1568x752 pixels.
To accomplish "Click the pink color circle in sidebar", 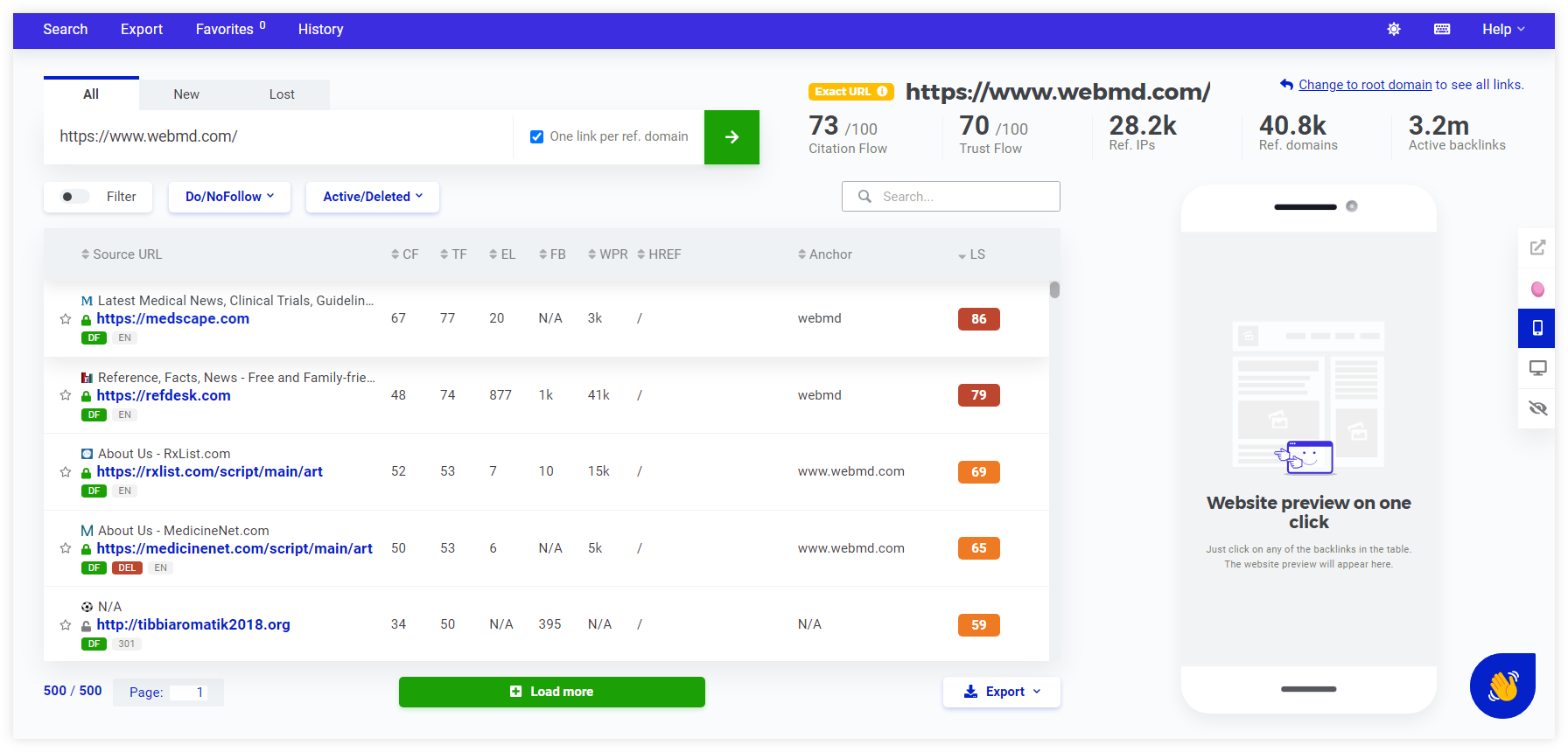I will pyautogui.click(x=1537, y=289).
